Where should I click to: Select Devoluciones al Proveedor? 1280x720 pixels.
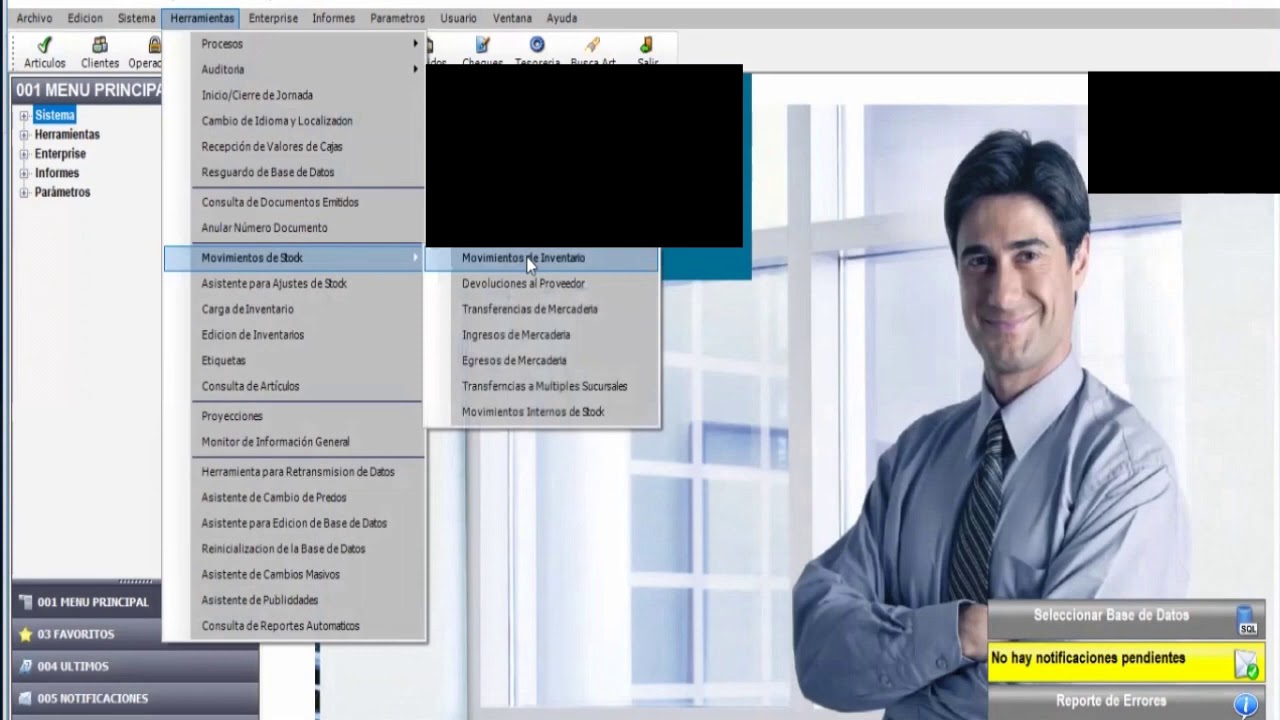542,284
